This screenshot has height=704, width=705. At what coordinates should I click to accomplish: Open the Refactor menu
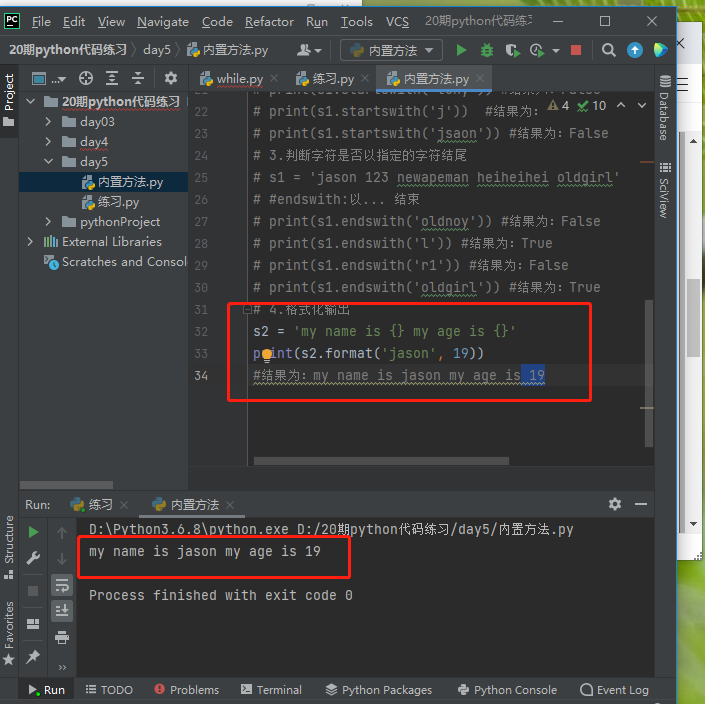tap(269, 22)
